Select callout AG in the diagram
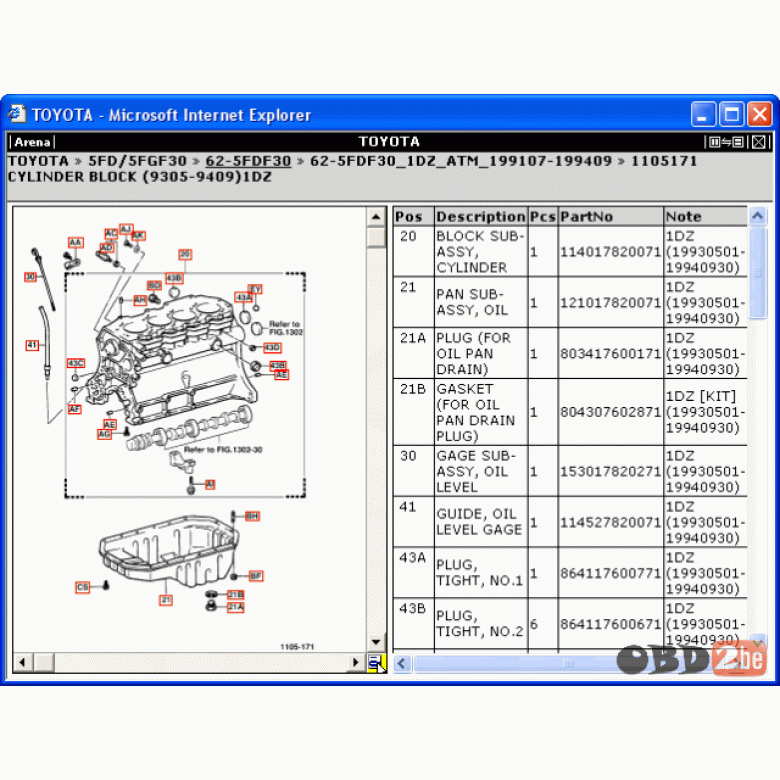 pyautogui.click(x=104, y=434)
